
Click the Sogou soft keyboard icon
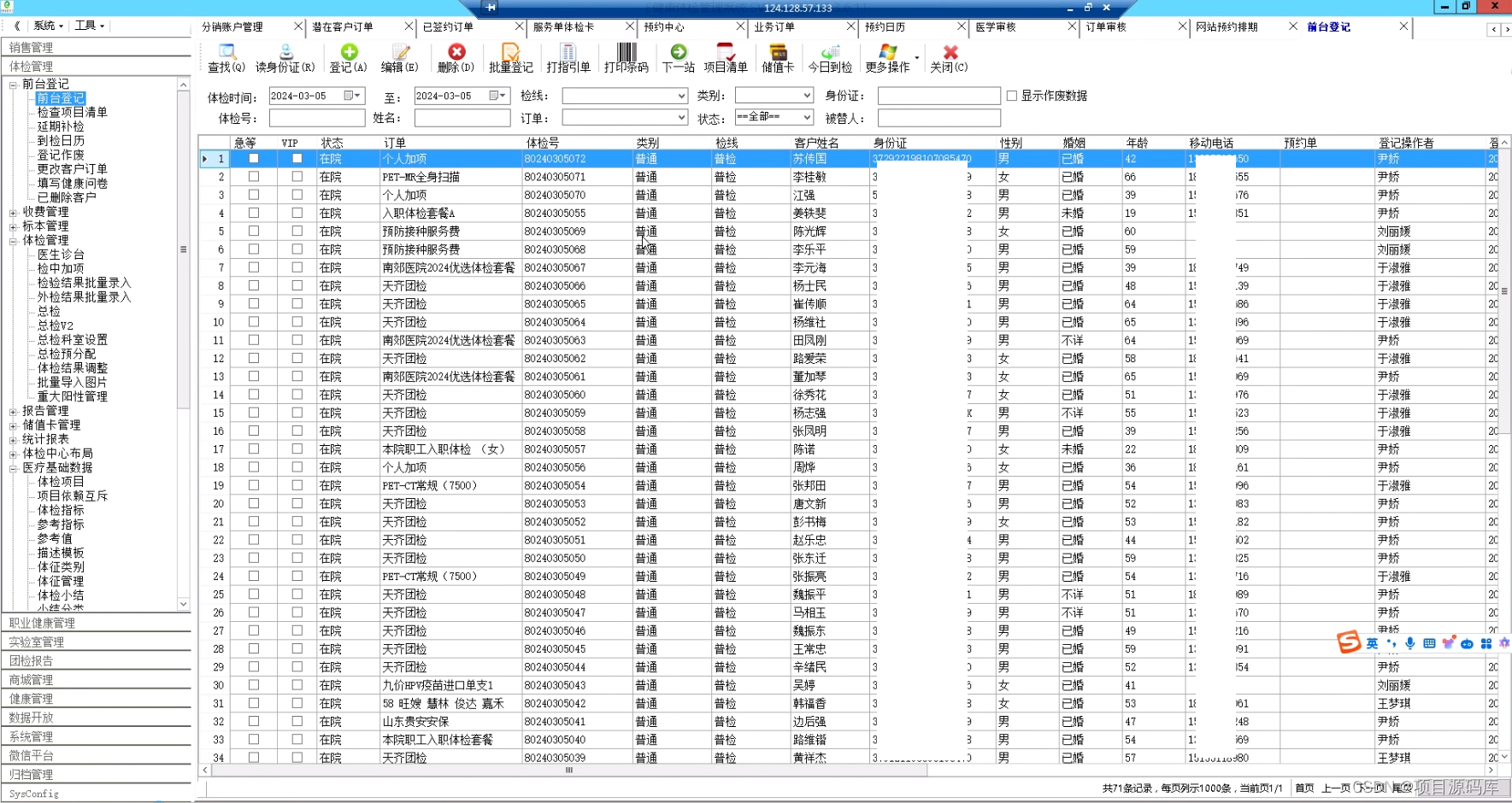(1429, 643)
